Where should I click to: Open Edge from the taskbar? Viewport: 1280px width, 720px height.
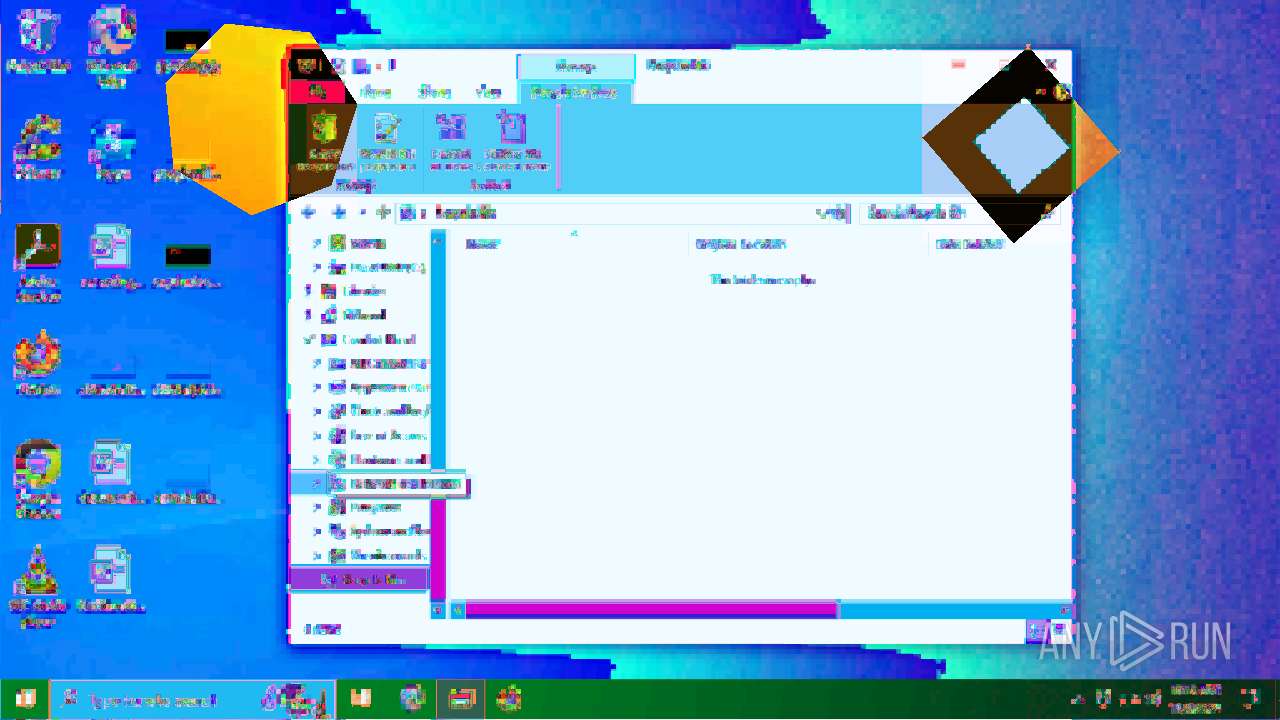(412, 699)
